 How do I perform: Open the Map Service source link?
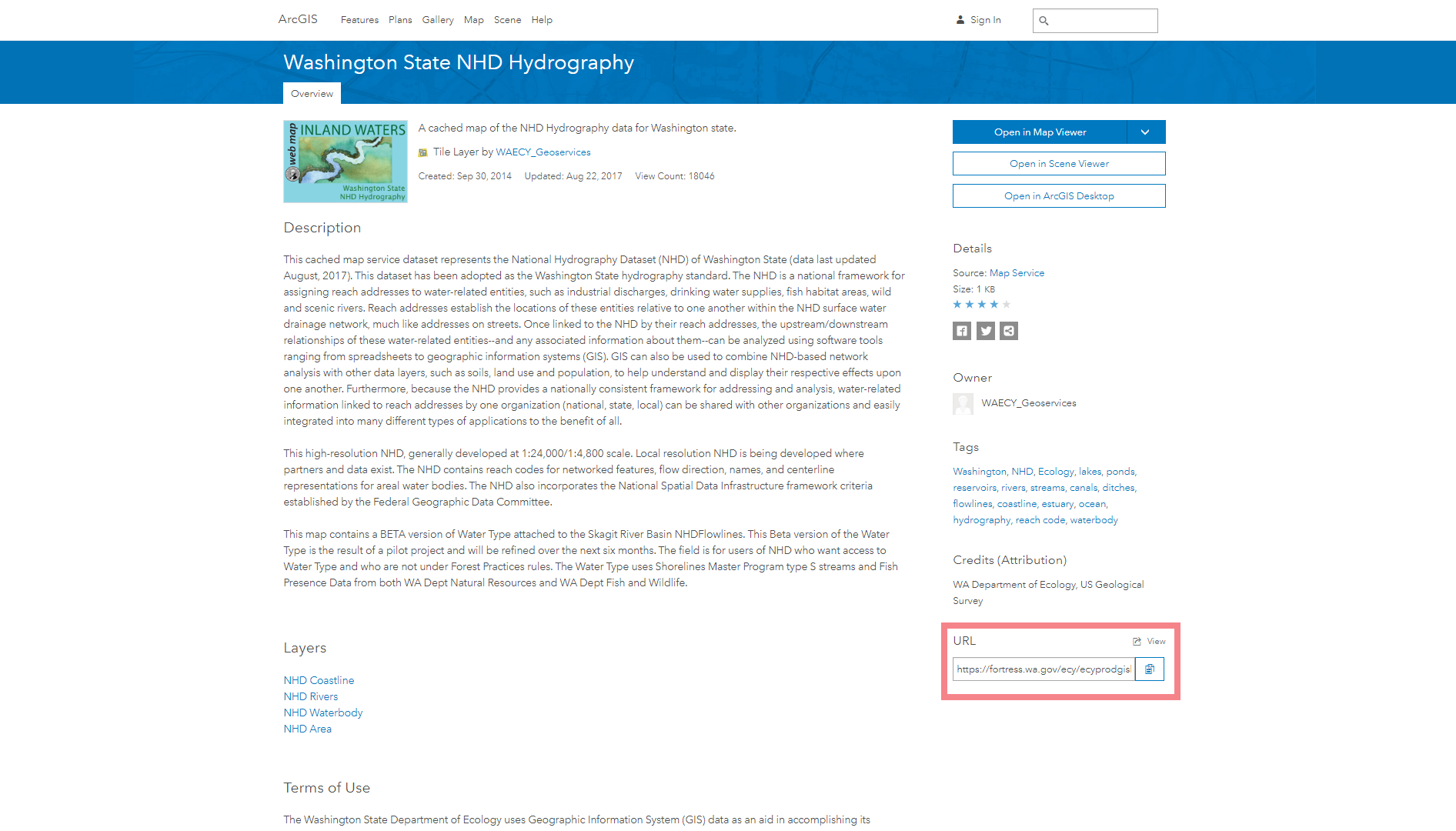click(x=1017, y=273)
